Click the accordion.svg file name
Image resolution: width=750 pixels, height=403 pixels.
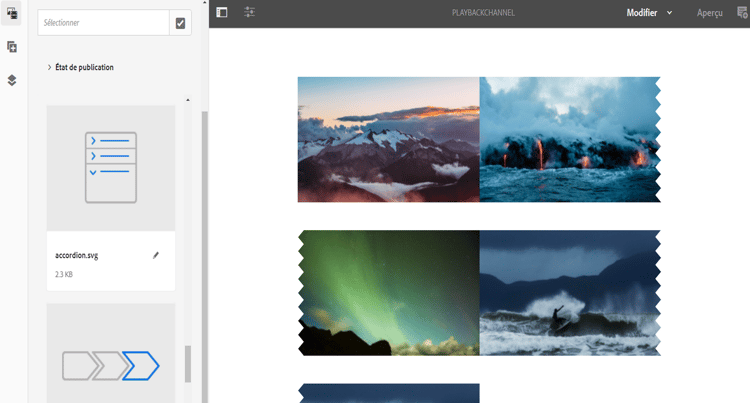pyautogui.click(x=77, y=255)
